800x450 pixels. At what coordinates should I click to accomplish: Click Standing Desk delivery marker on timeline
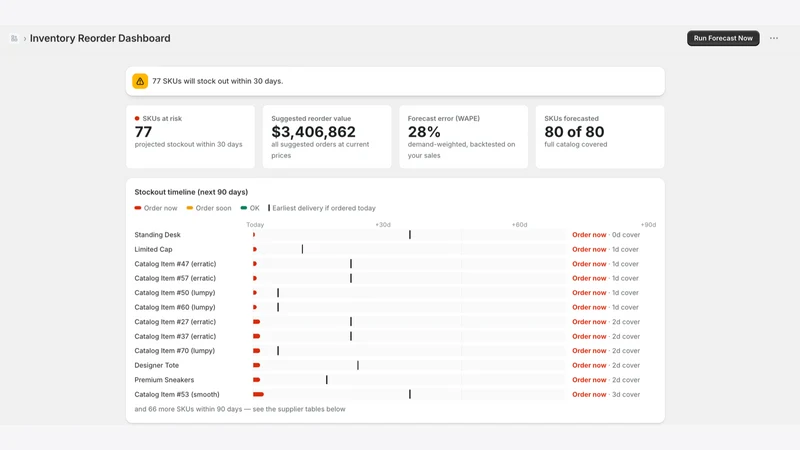tap(410, 235)
